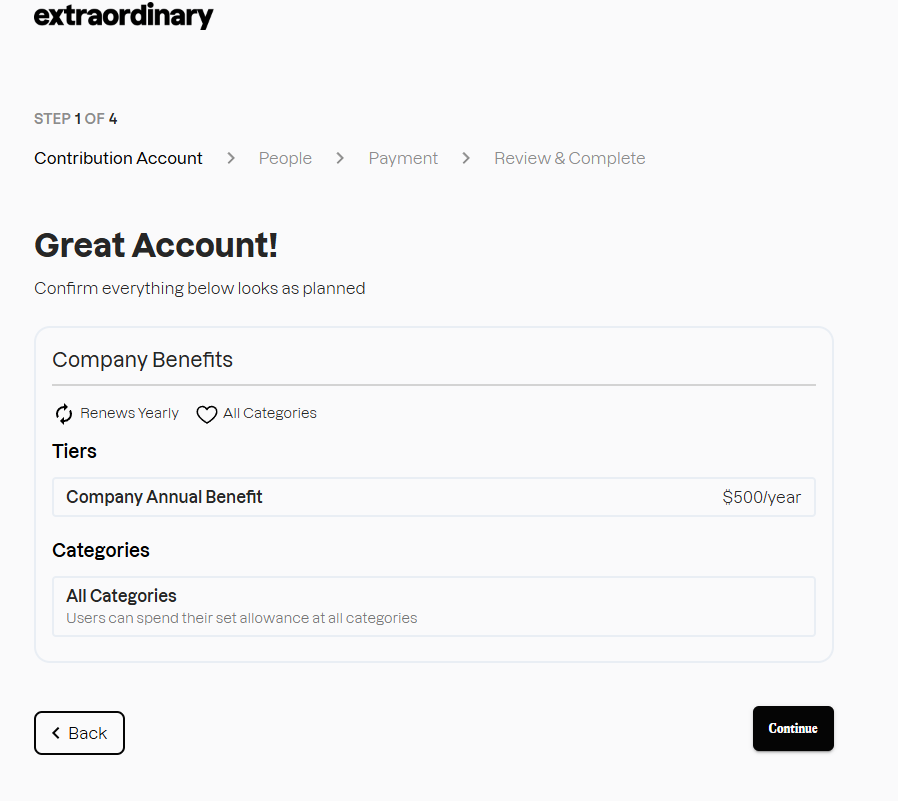Click the extraordinary logo

pyautogui.click(x=123, y=16)
